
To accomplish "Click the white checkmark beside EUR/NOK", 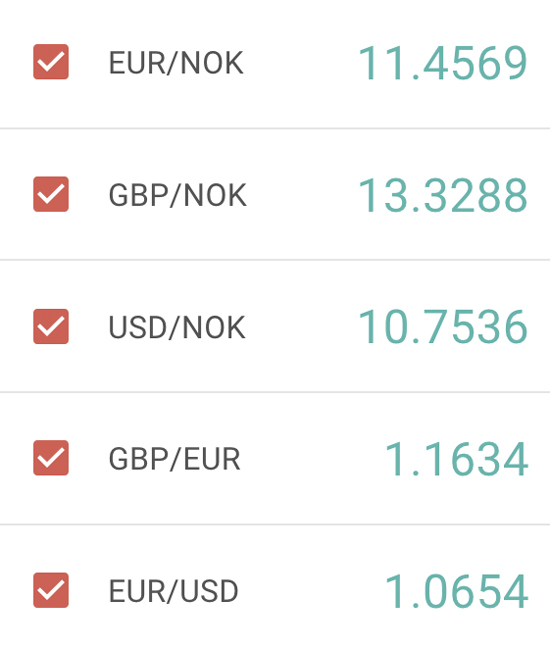I will pos(51,62).
